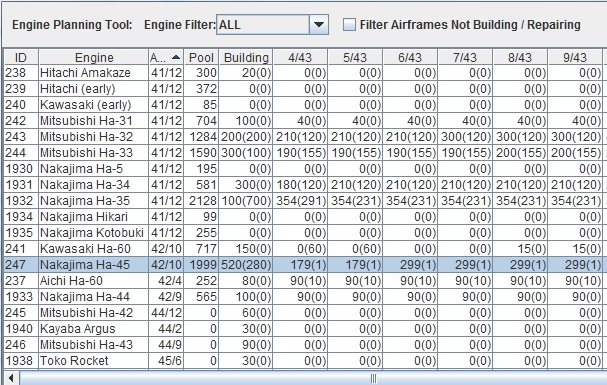
Task: Select the Mitsubishi Ha-32 engine row
Action: [x=304, y=137]
